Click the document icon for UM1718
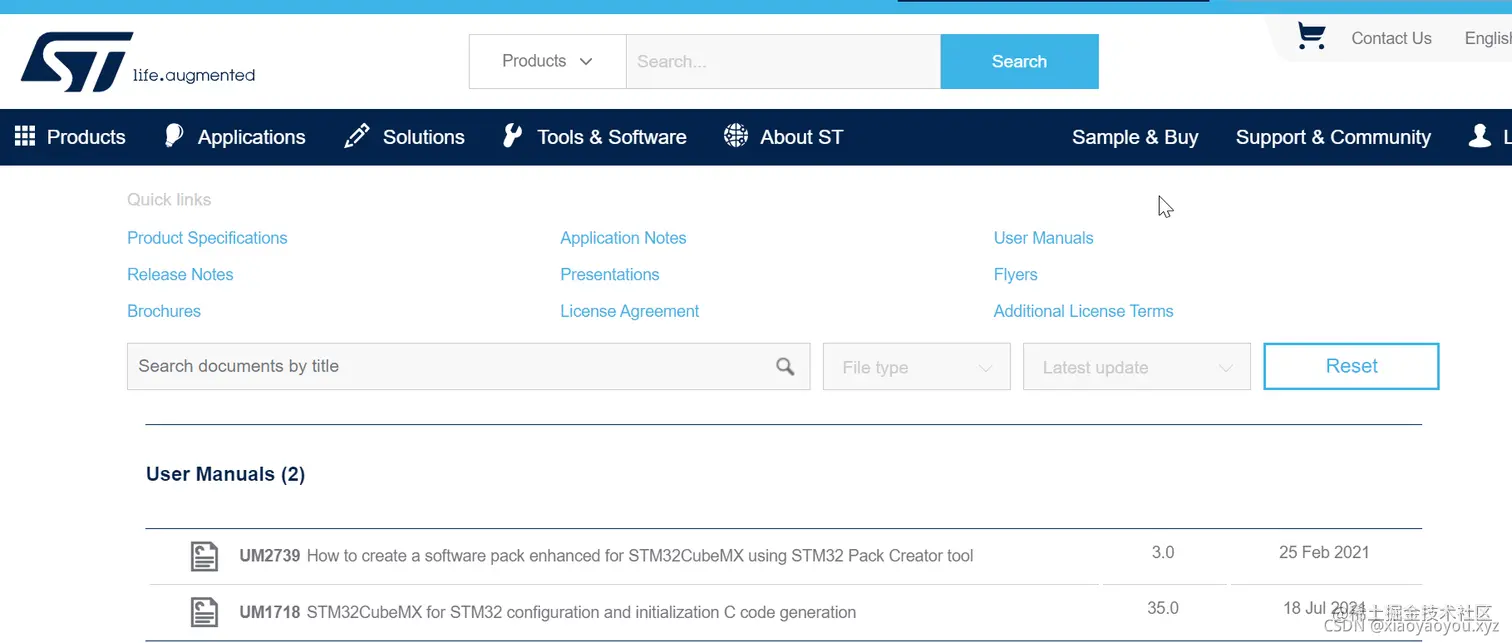This screenshot has height=643, width=1512. 204,612
